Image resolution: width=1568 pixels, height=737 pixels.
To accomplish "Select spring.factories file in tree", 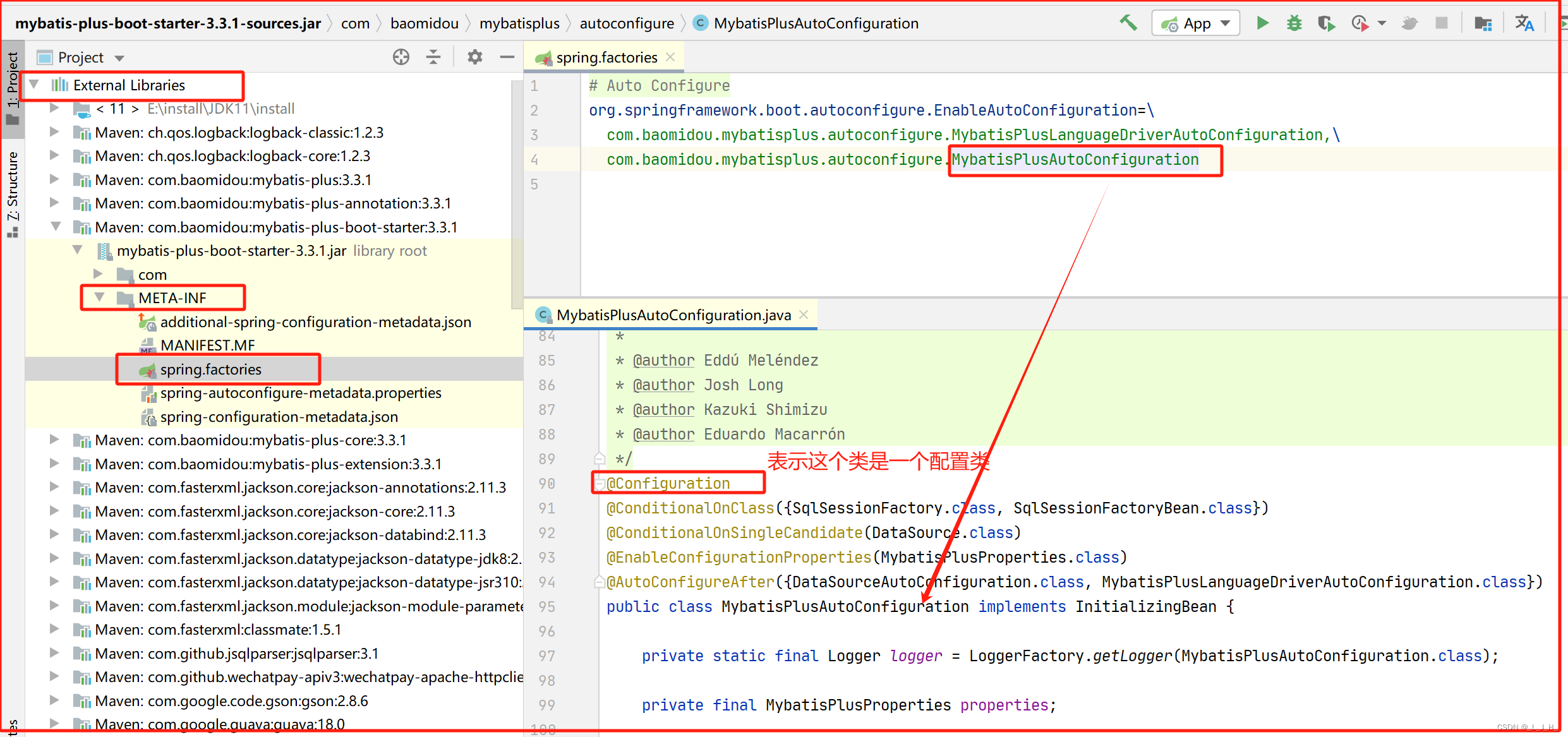I will point(210,369).
